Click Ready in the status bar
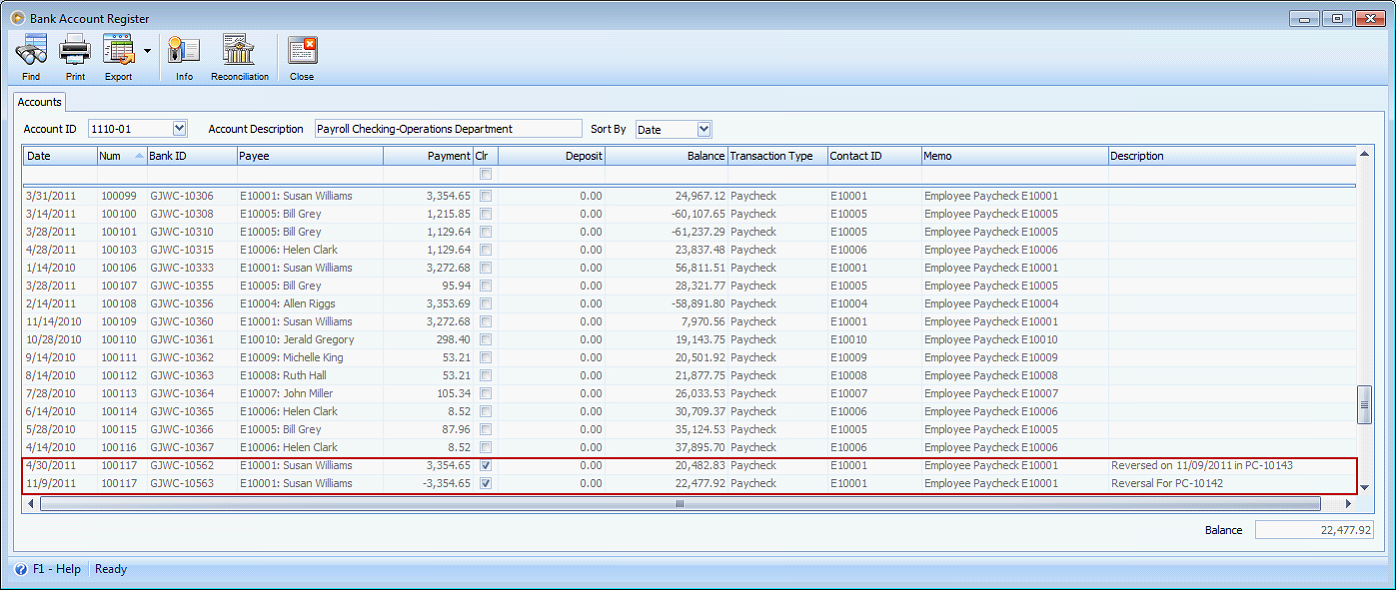Image resolution: width=1397 pixels, height=591 pixels. click(110, 569)
